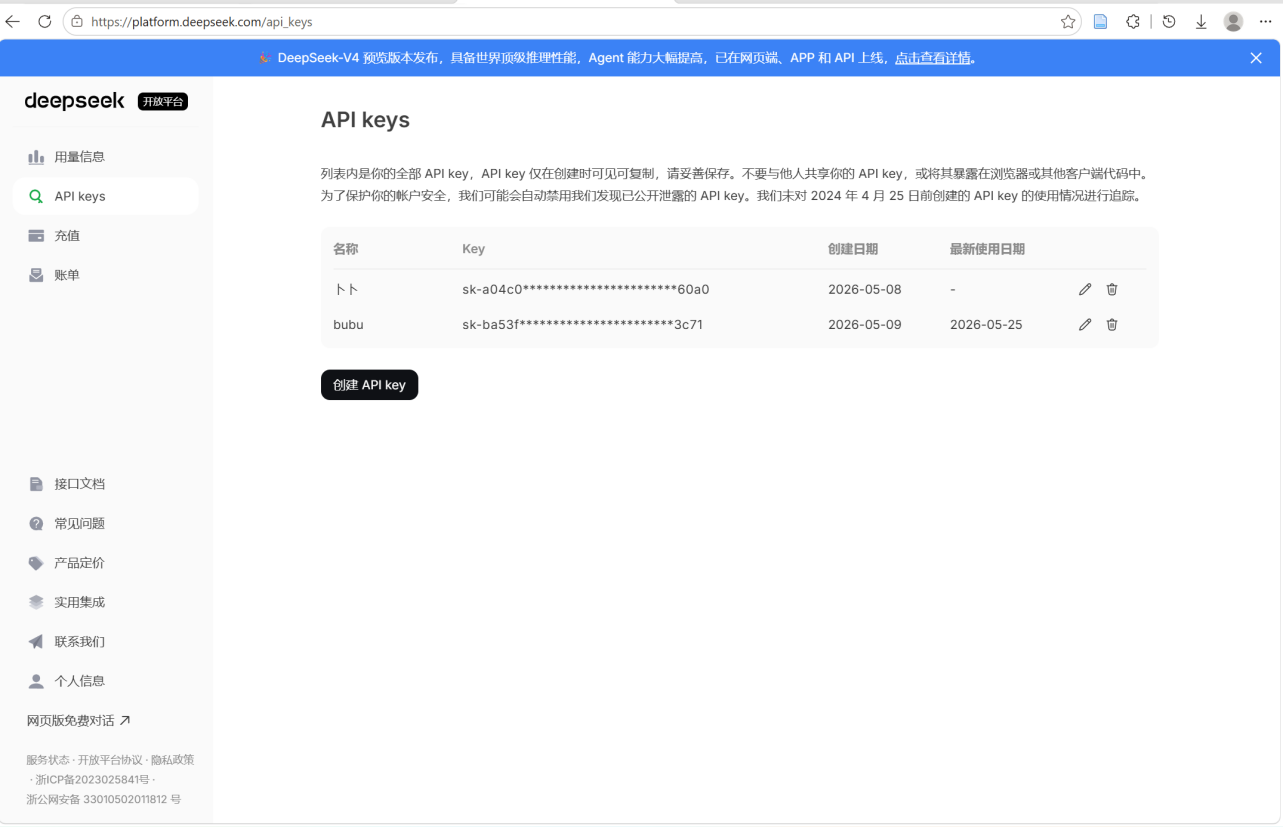
Task: Click the key name トト
Action: click(x=346, y=289)
